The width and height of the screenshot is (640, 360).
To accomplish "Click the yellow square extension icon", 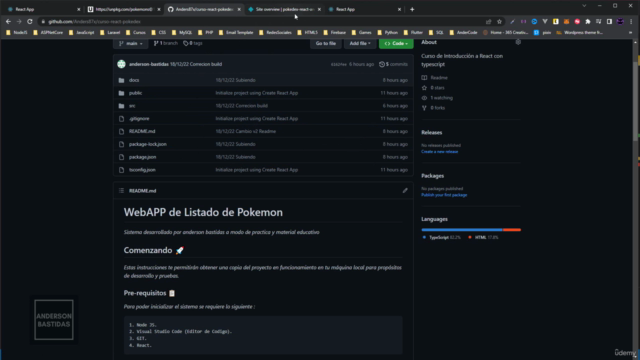I will (x=556, y=22).
